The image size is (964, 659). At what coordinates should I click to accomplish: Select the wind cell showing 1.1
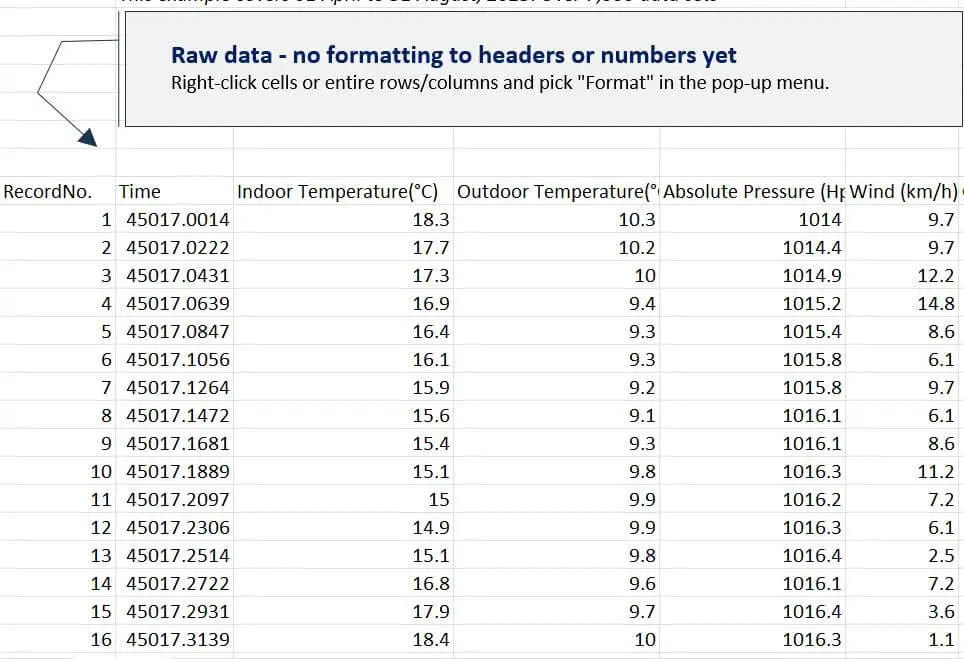tap(941, 639)
